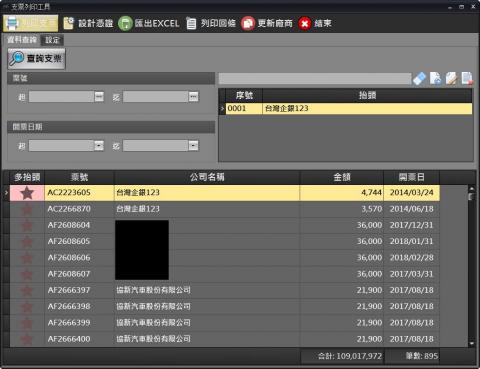Toggle the star for row AF2608604
The image size is (480, 369).
27,225
